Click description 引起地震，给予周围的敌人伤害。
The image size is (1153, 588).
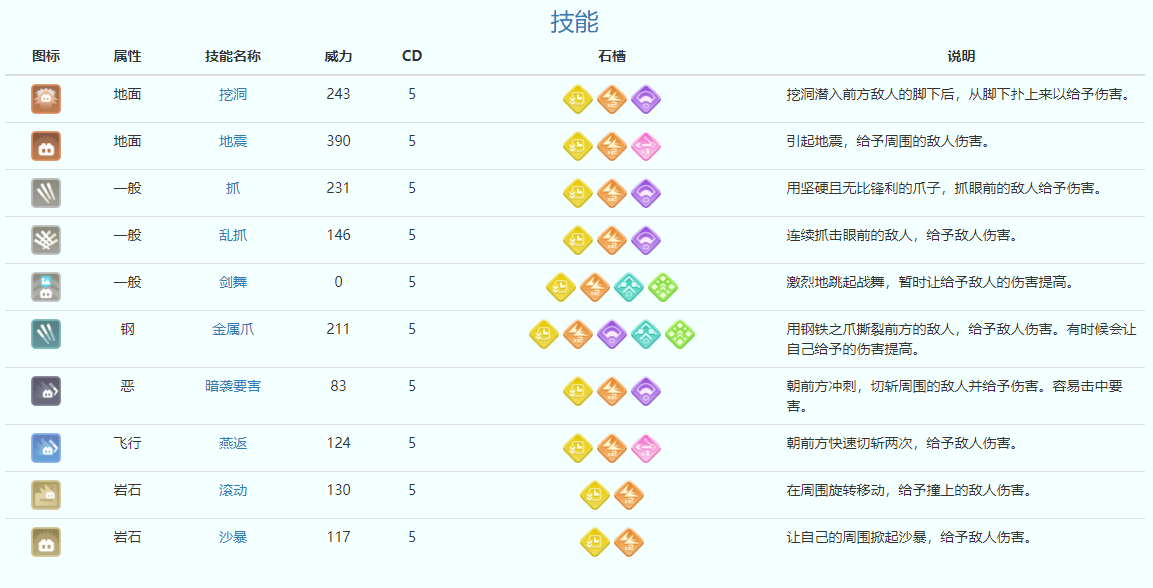click(x=888, y=141)
